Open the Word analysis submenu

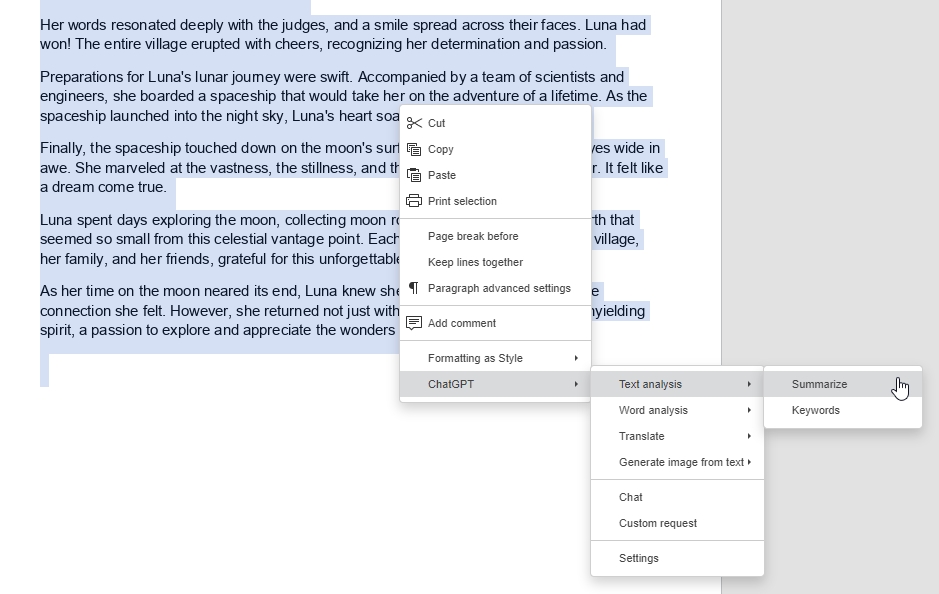point(654,410)
